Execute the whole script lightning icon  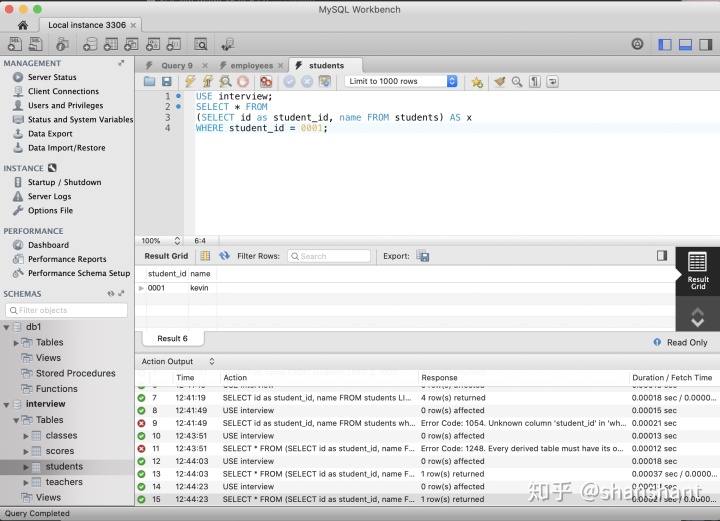tap(190, 82)
